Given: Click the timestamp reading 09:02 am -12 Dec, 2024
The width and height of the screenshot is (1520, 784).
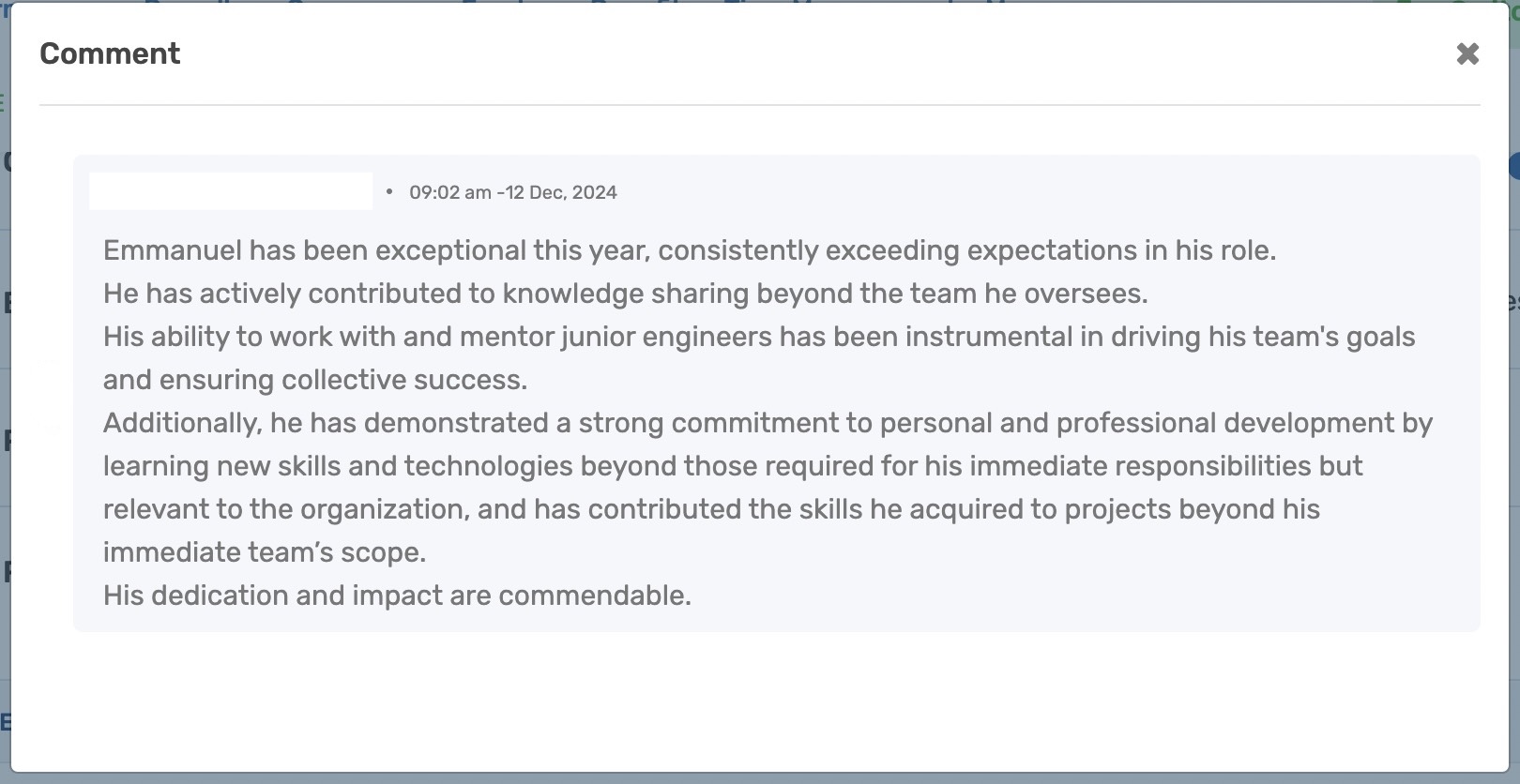Looking at the screenshot, I should point(513,192).
